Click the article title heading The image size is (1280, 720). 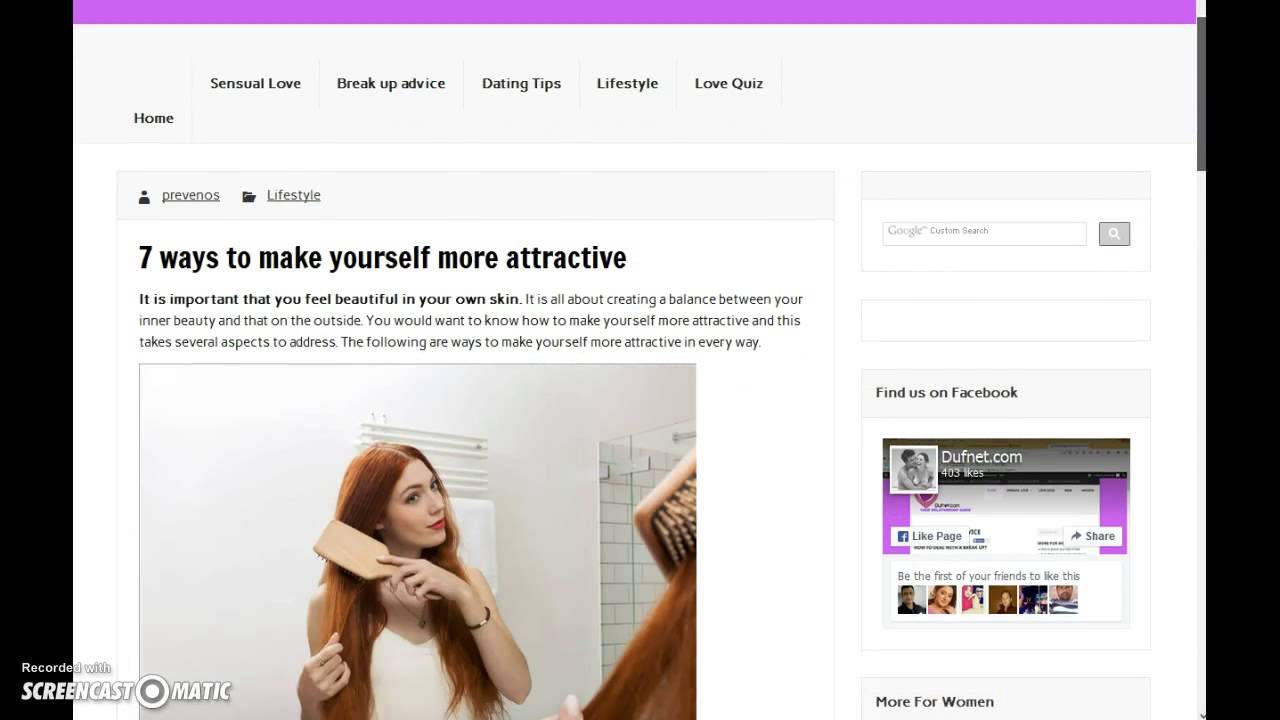[x=382, y=257]
